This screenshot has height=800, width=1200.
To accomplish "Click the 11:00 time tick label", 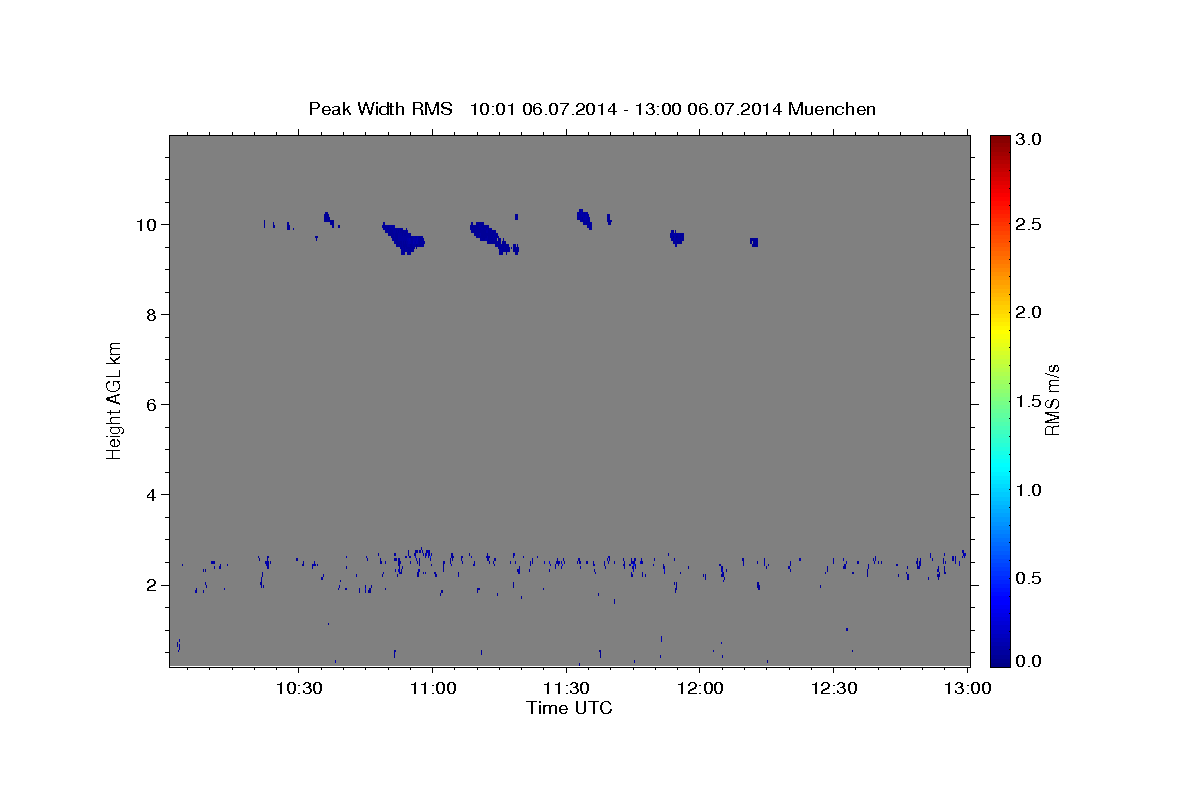I will pos(432,689).
